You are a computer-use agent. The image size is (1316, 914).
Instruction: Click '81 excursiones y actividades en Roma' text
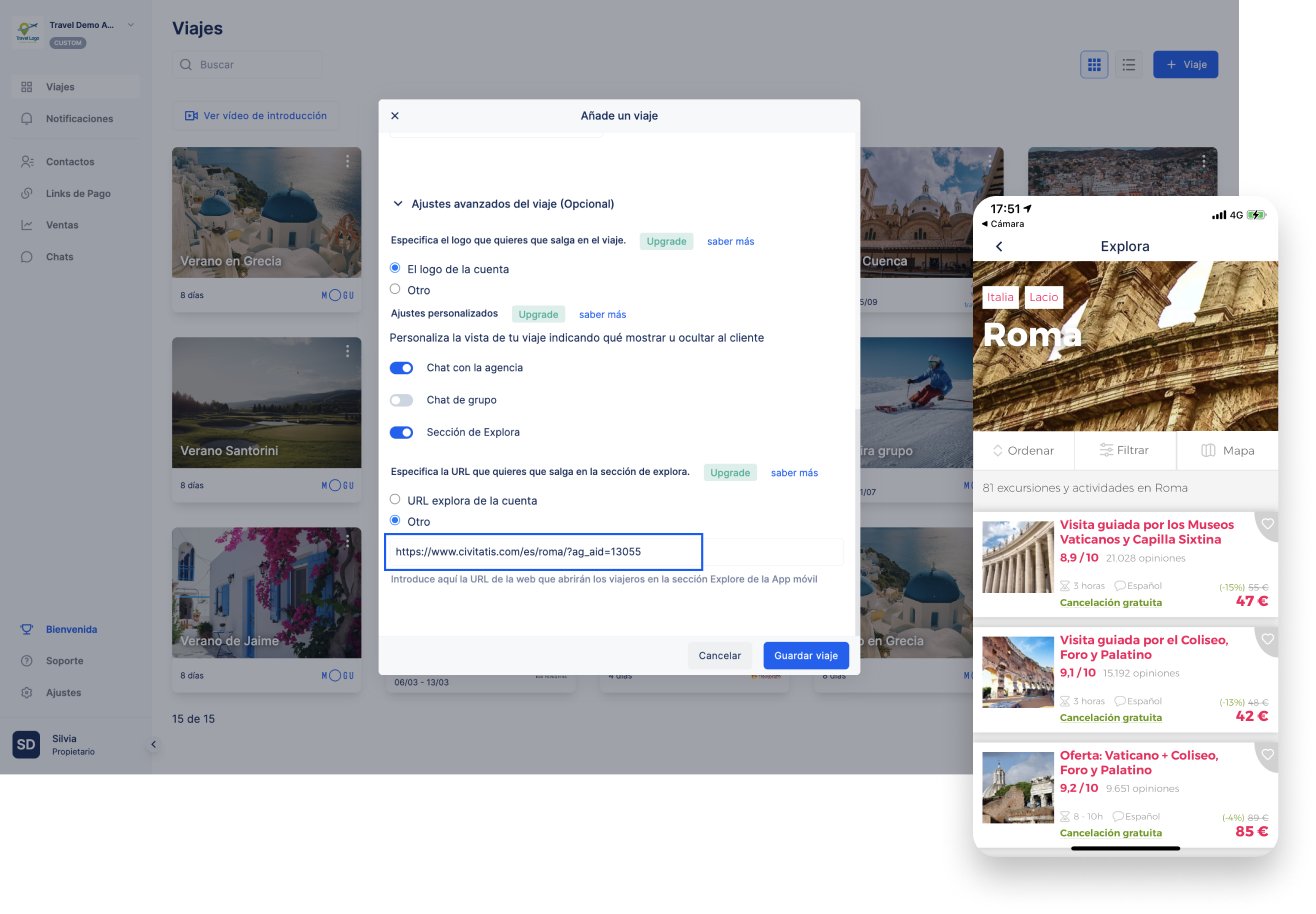(1085, 488)
